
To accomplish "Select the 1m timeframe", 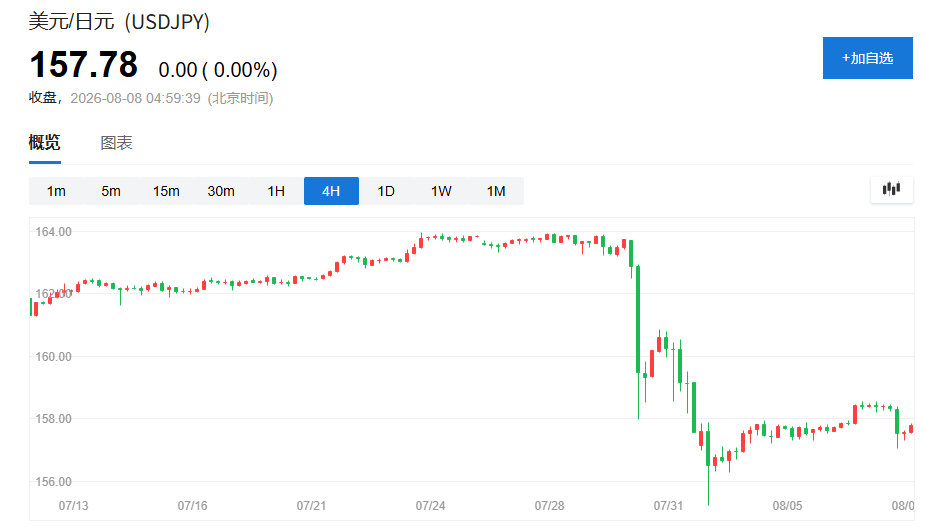I will pyautogui.click(x=56, y=191).
